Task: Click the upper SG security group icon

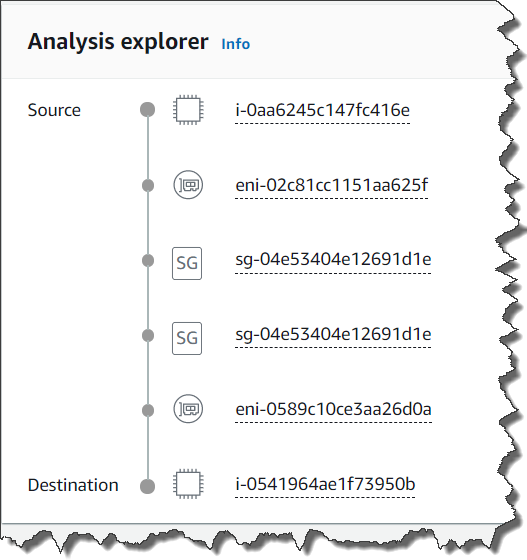Action: point(187,263)
